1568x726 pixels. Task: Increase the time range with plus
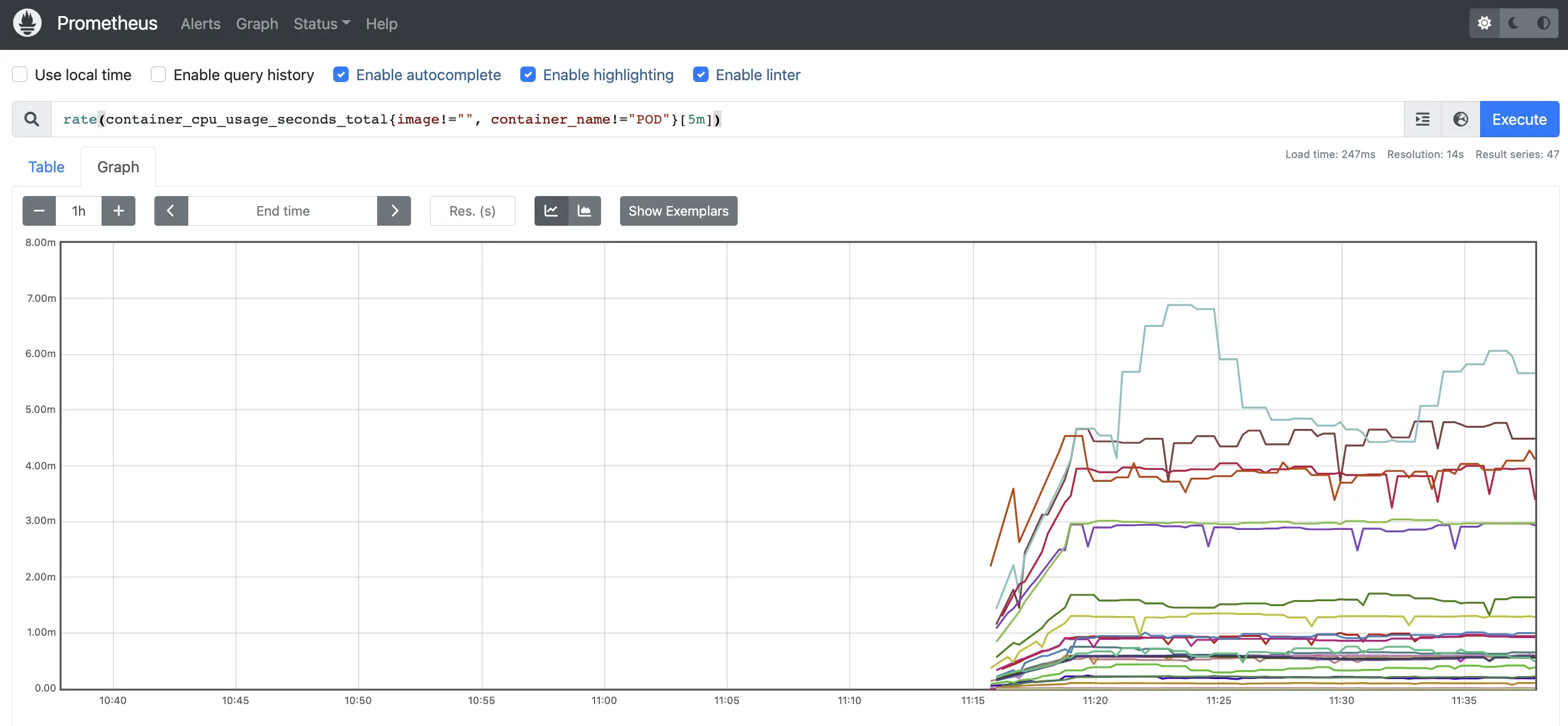point(119,211)
